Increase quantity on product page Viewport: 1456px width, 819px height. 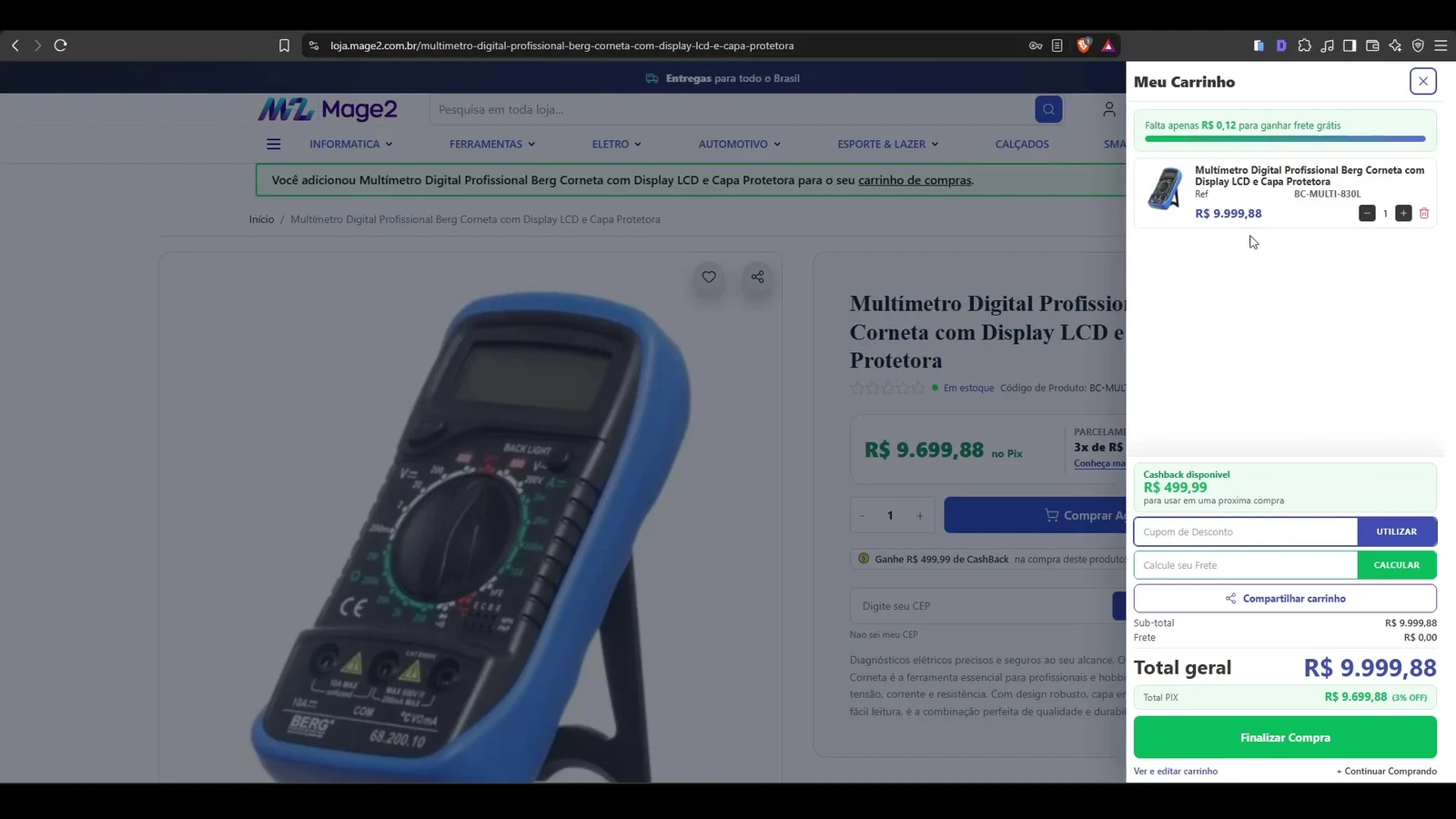pyautogui.click(x=920, y=516)
